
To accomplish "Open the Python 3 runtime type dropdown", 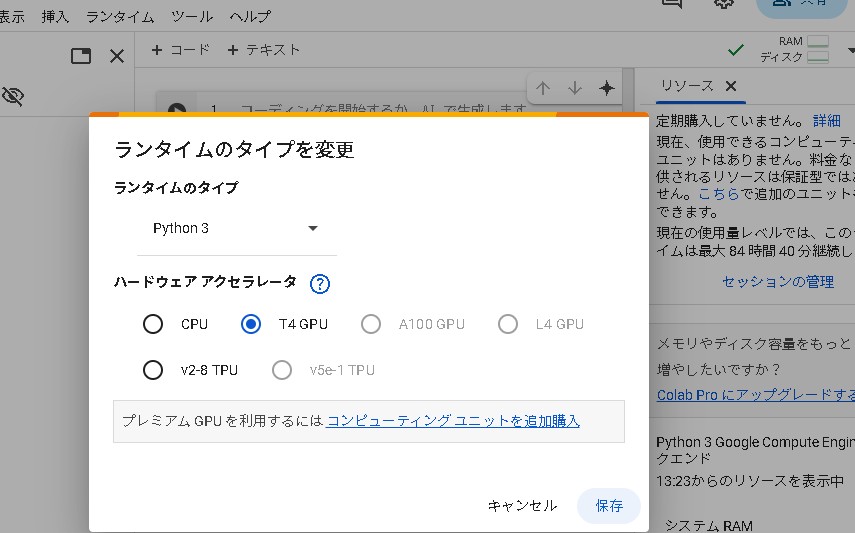I will click(x=236, y=228).
